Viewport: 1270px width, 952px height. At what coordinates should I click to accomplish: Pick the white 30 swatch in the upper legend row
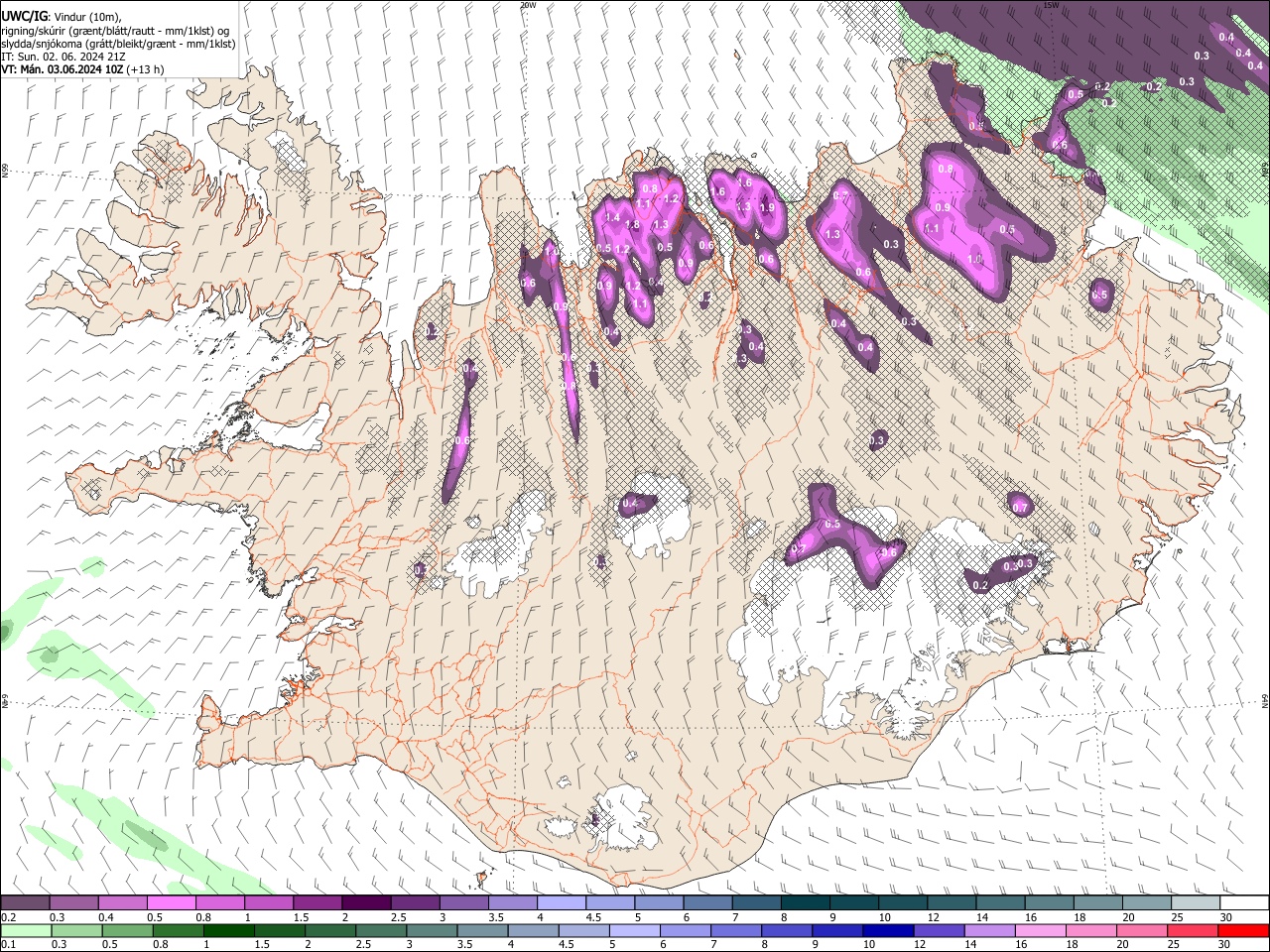1244,902
